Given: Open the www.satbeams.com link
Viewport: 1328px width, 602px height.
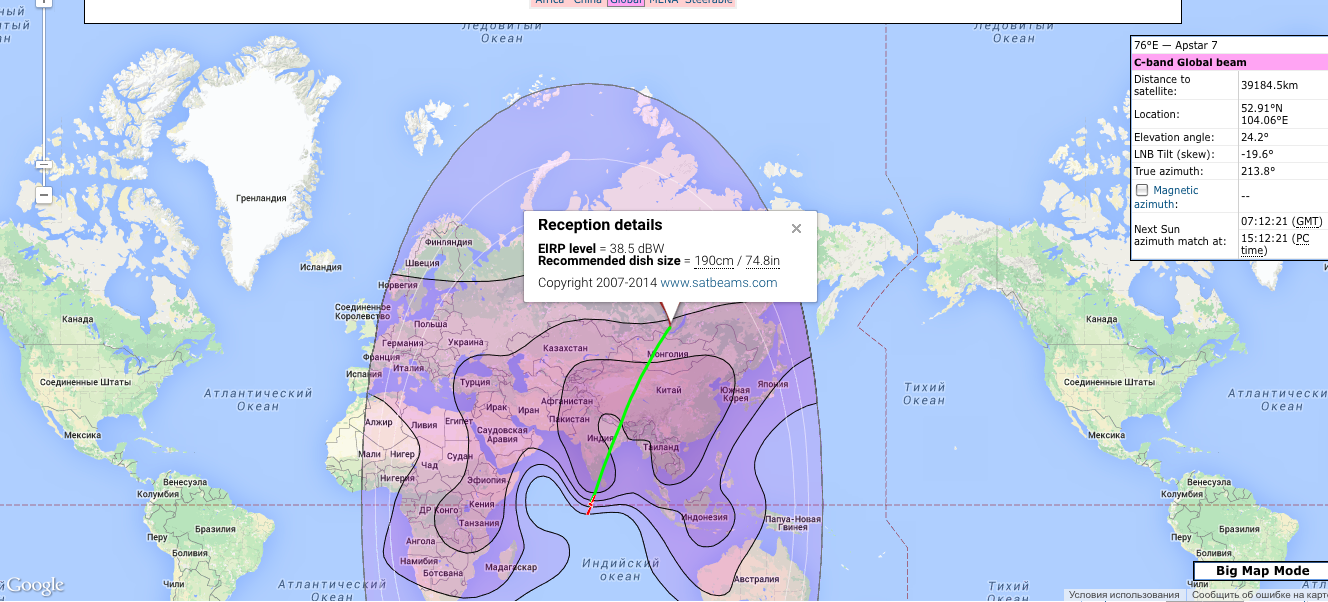Looking at the screenshot, I should coord(718,283).
